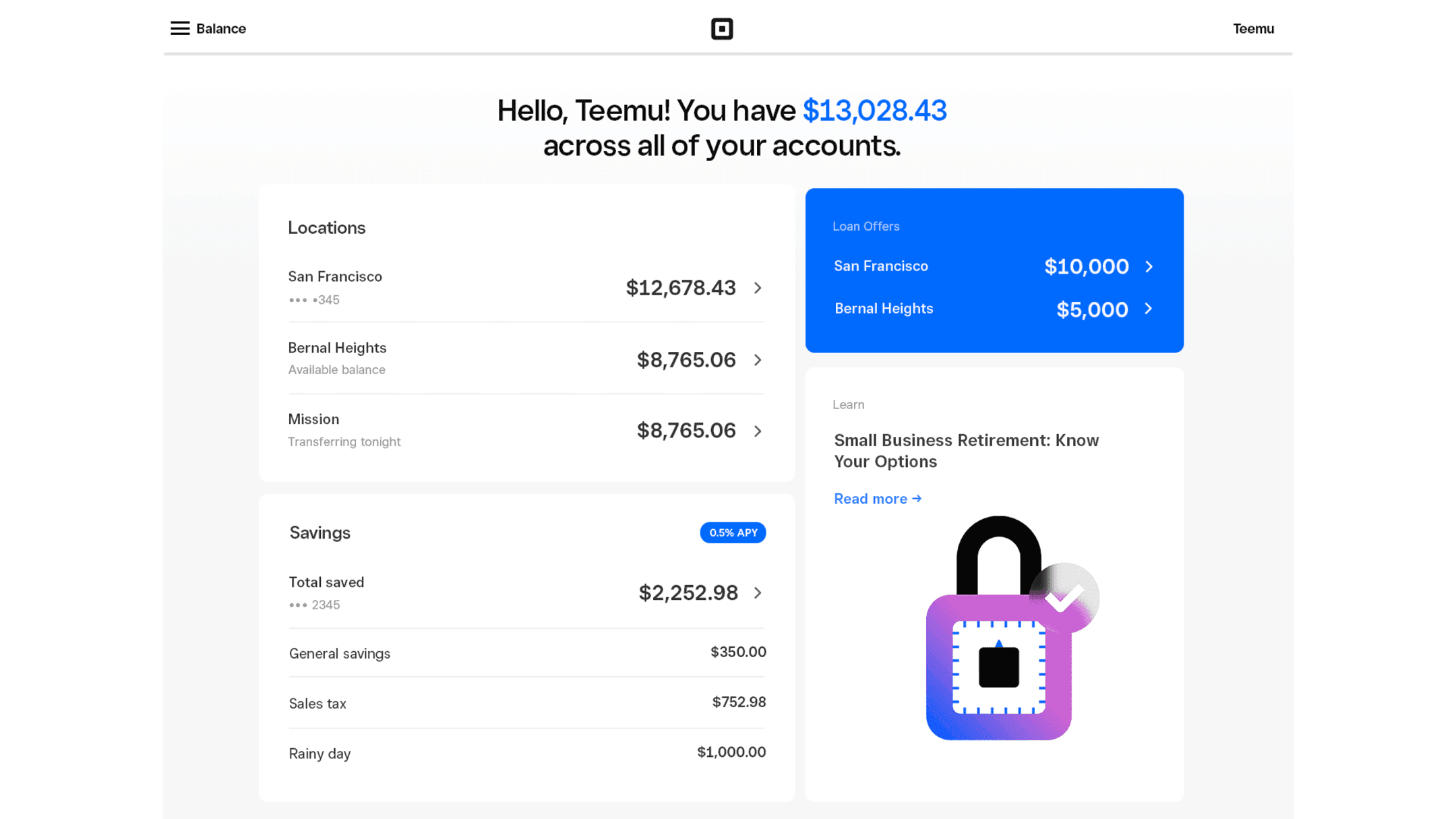Open the hamburger menu icon
The image size is (1456, 819).
(x=179, y=28)
